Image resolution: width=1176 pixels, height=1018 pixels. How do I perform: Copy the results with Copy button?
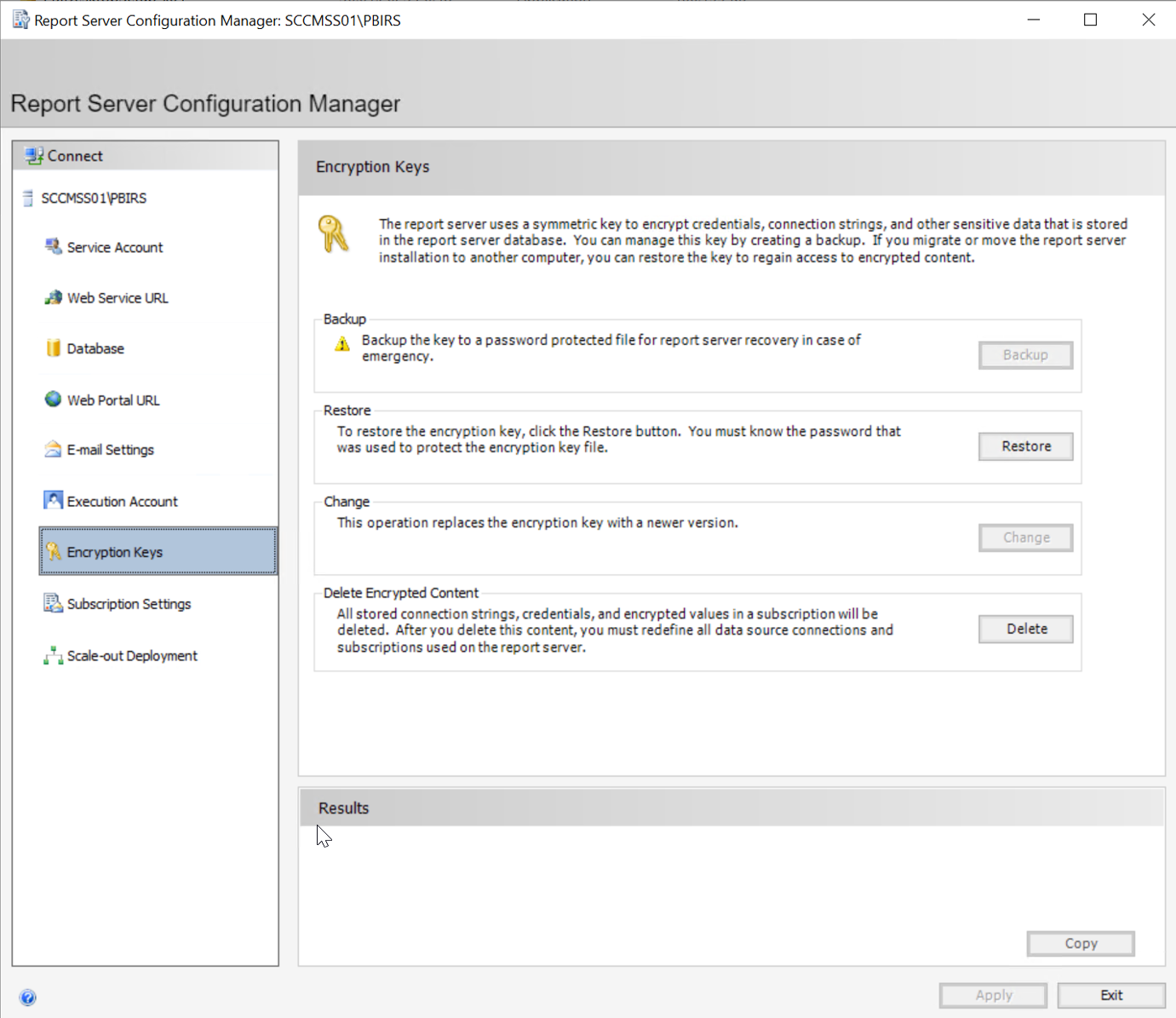pos(1081,944)
